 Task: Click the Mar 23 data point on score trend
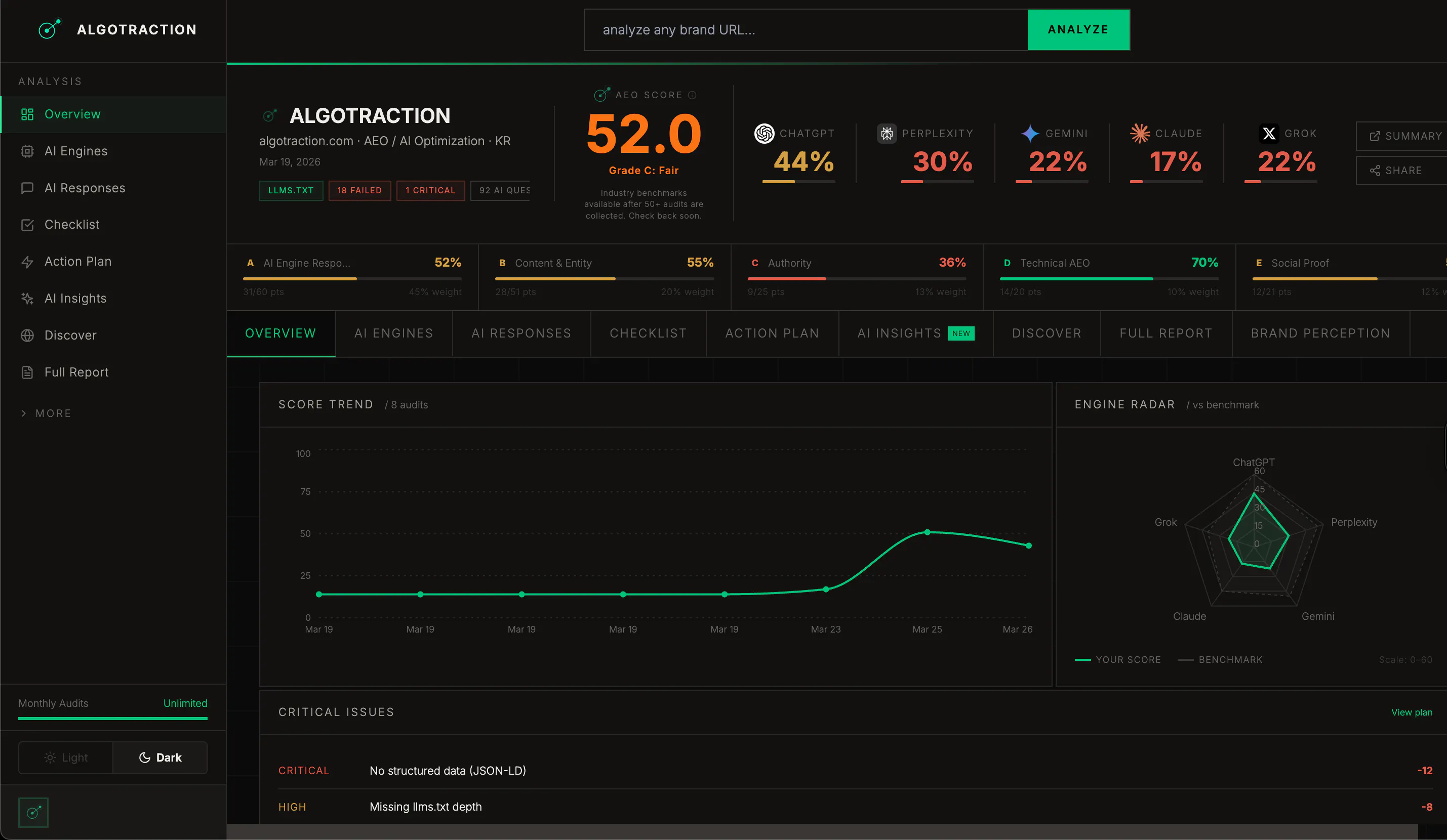tap(826, 589)
